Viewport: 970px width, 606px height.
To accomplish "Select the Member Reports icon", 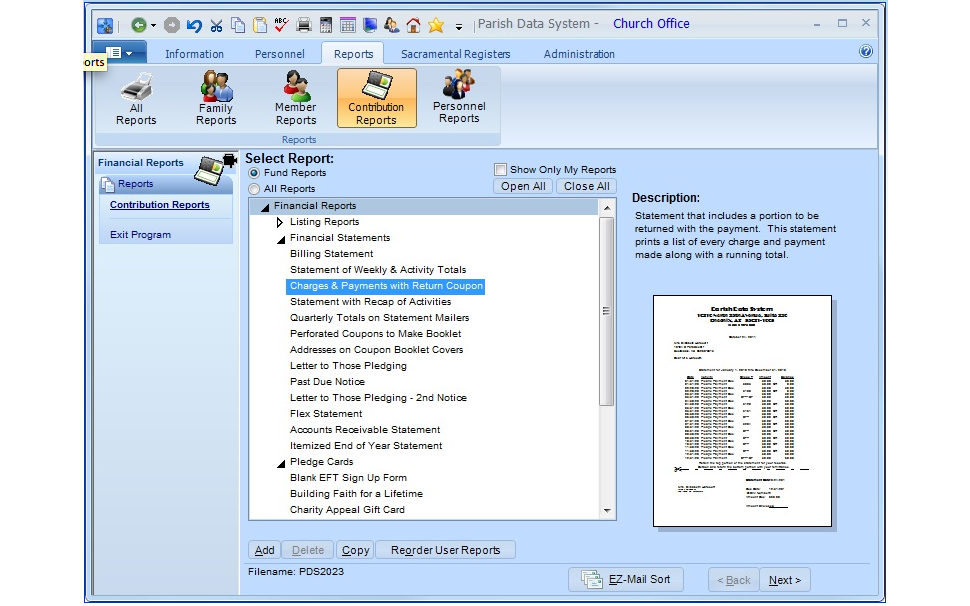I will click(x=296, y=97).
